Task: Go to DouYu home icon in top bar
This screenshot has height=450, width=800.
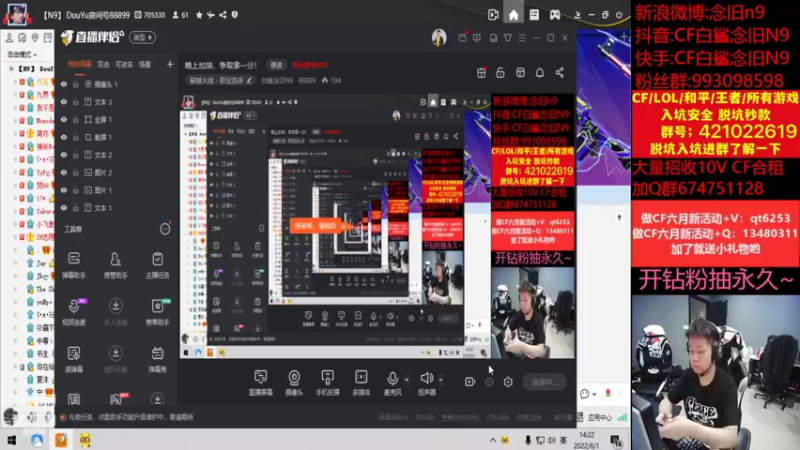Action: tap(513, 15)
